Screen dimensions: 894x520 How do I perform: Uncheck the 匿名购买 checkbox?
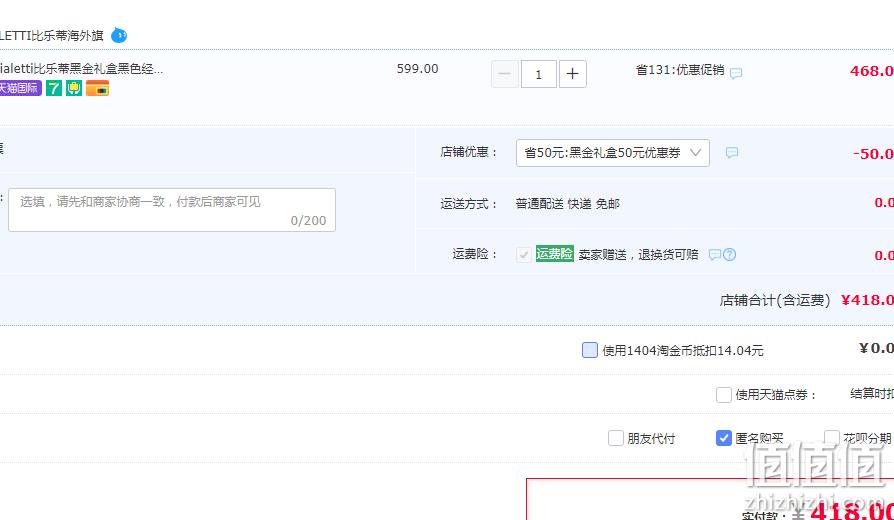pyautogui.click(x=724, y=438)
